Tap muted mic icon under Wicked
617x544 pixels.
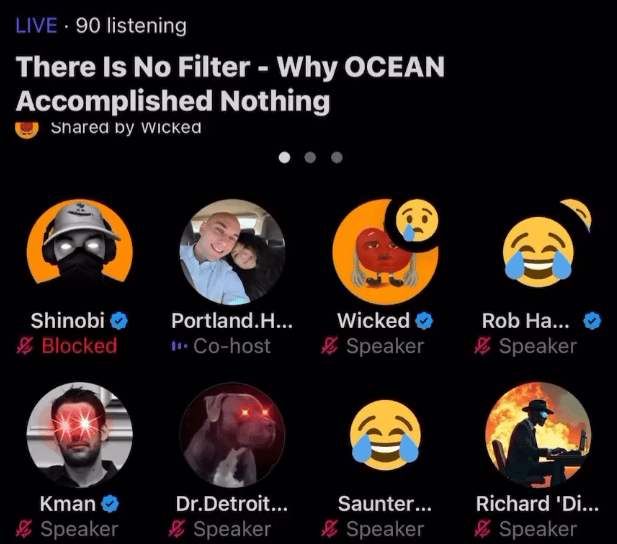click(x=329, y=346)
